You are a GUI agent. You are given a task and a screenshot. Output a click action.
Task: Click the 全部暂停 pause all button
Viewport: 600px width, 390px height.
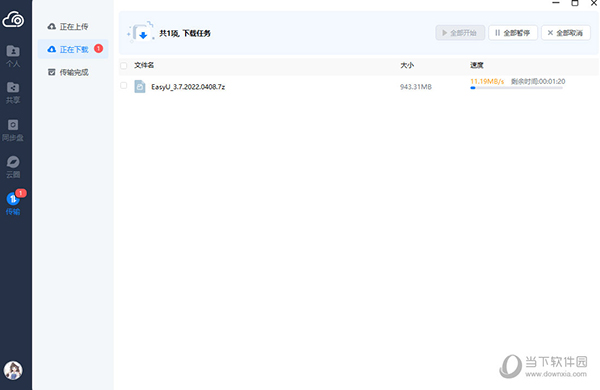coord(513,33)
